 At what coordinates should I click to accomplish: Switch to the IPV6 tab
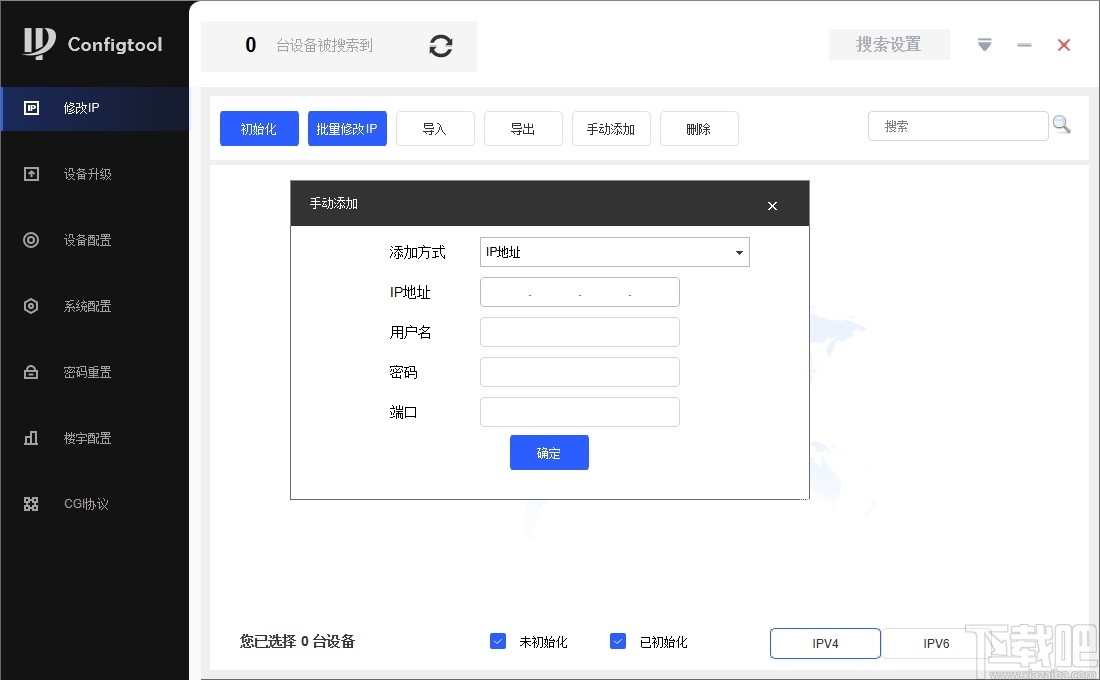[x=935, y=643]
